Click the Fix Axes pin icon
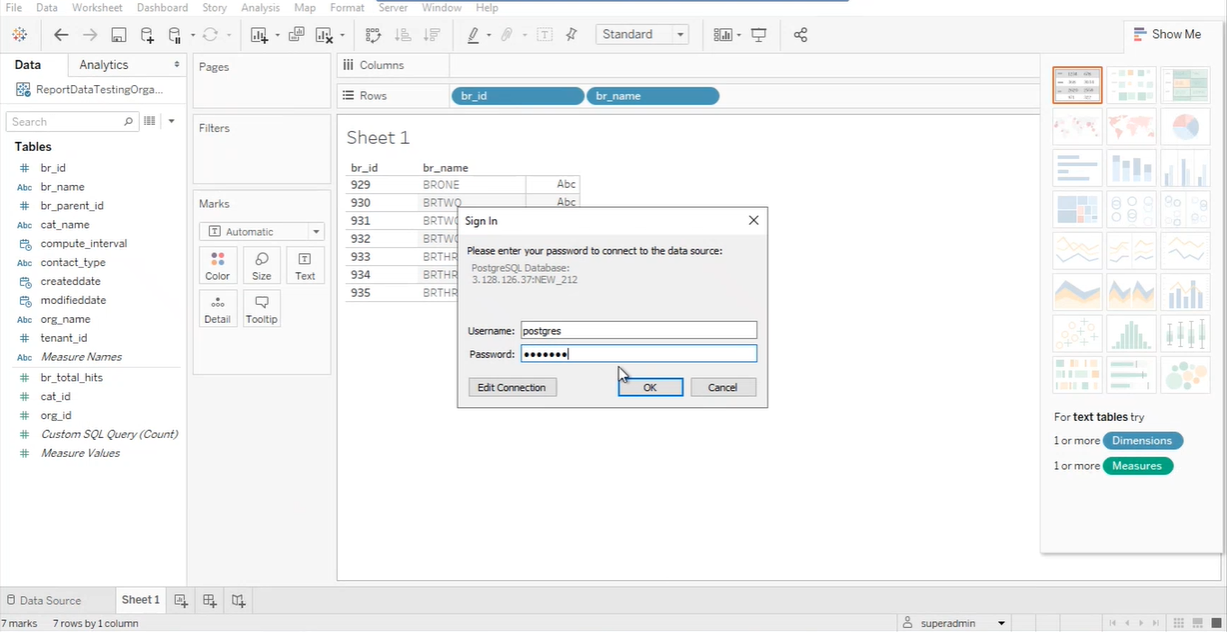Screen dimensions: 1227x632 point(572,35)
